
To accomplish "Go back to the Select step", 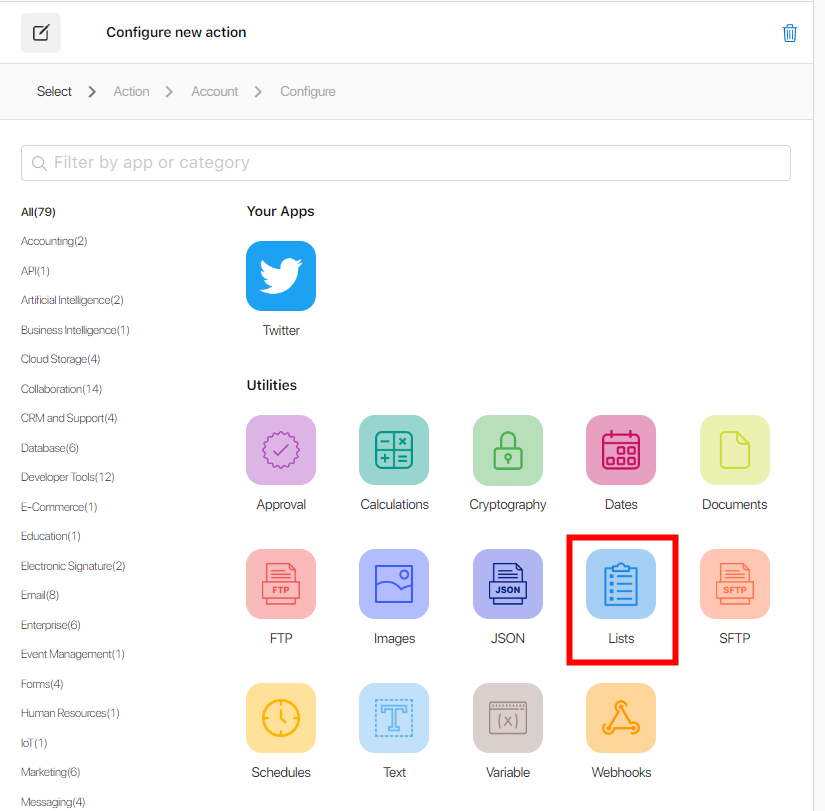I will (54, 91).
